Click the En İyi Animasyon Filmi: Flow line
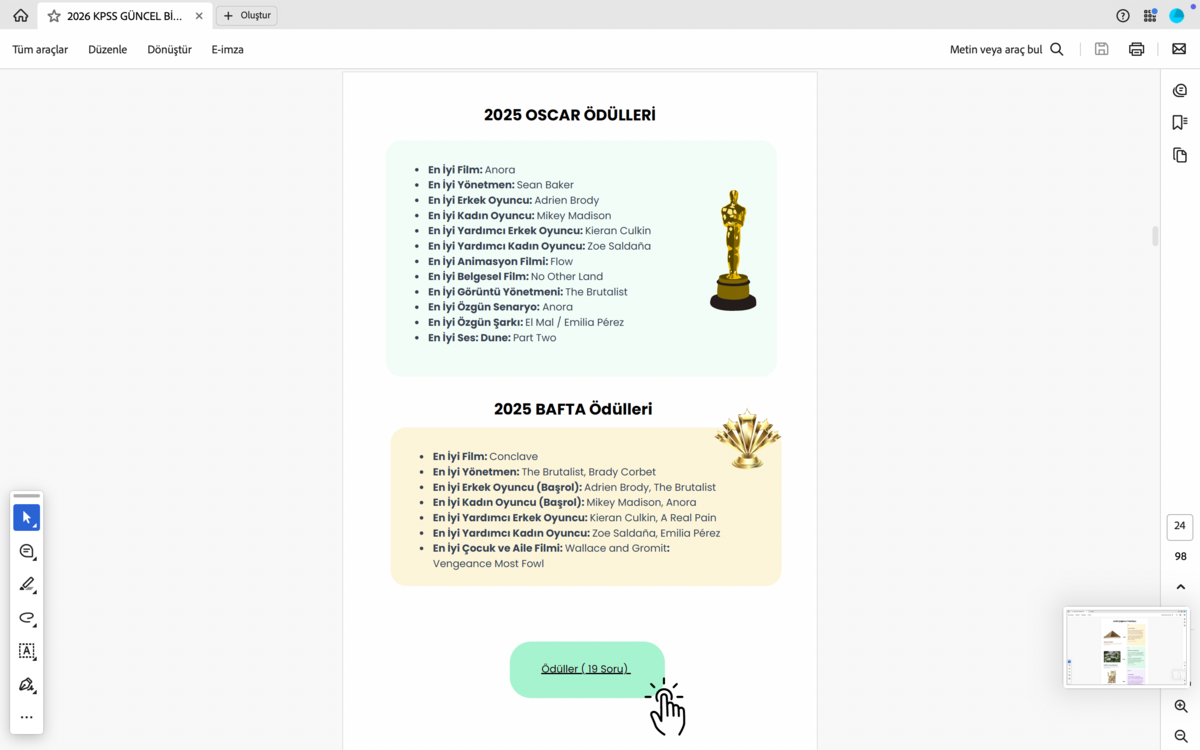Screen dimensions: 1200x750 click(x=501, y=261)
